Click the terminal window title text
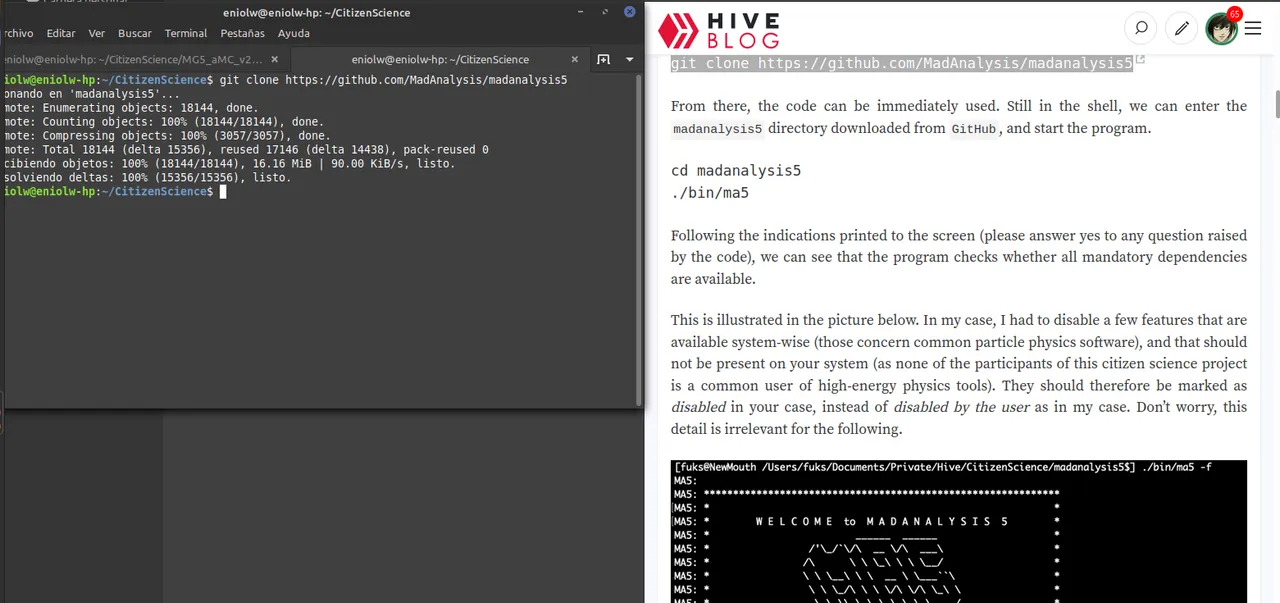Image resolution: width=1280 pixels, height=603 pixels. coord(317,13)
